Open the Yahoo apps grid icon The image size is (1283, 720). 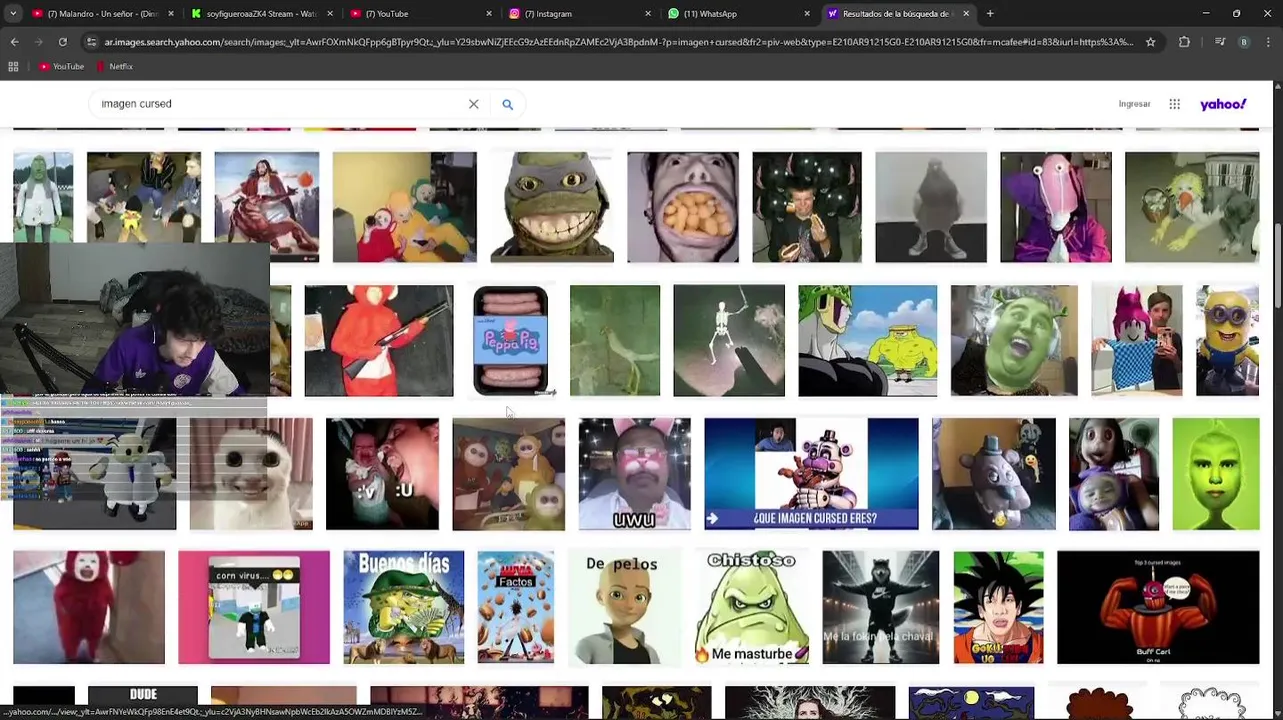(1175, 104)
